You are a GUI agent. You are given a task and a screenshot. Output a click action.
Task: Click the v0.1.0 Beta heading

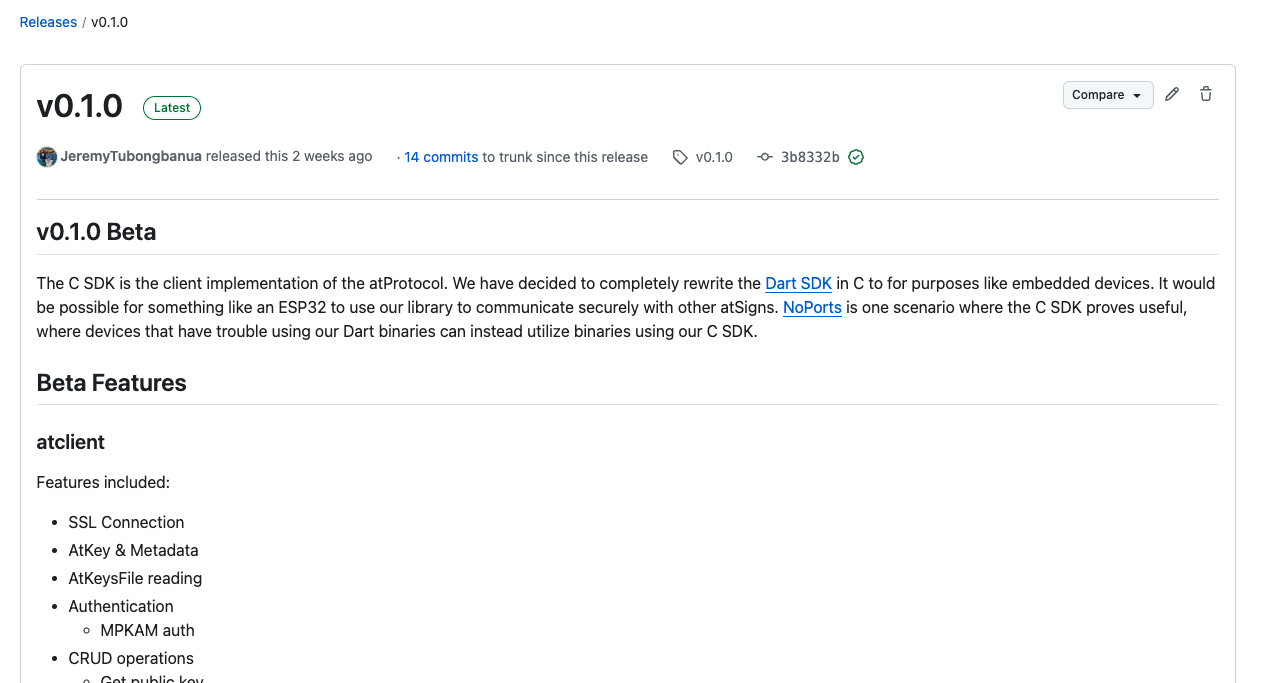[x=96, y=232]
